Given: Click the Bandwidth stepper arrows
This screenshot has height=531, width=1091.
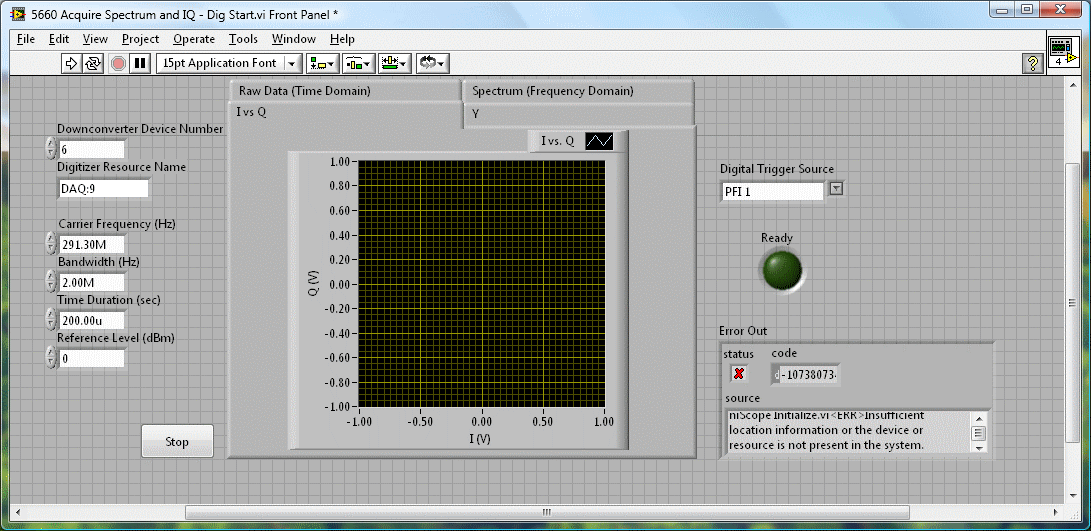Looking at the screenshot, I should pos(50,281).
